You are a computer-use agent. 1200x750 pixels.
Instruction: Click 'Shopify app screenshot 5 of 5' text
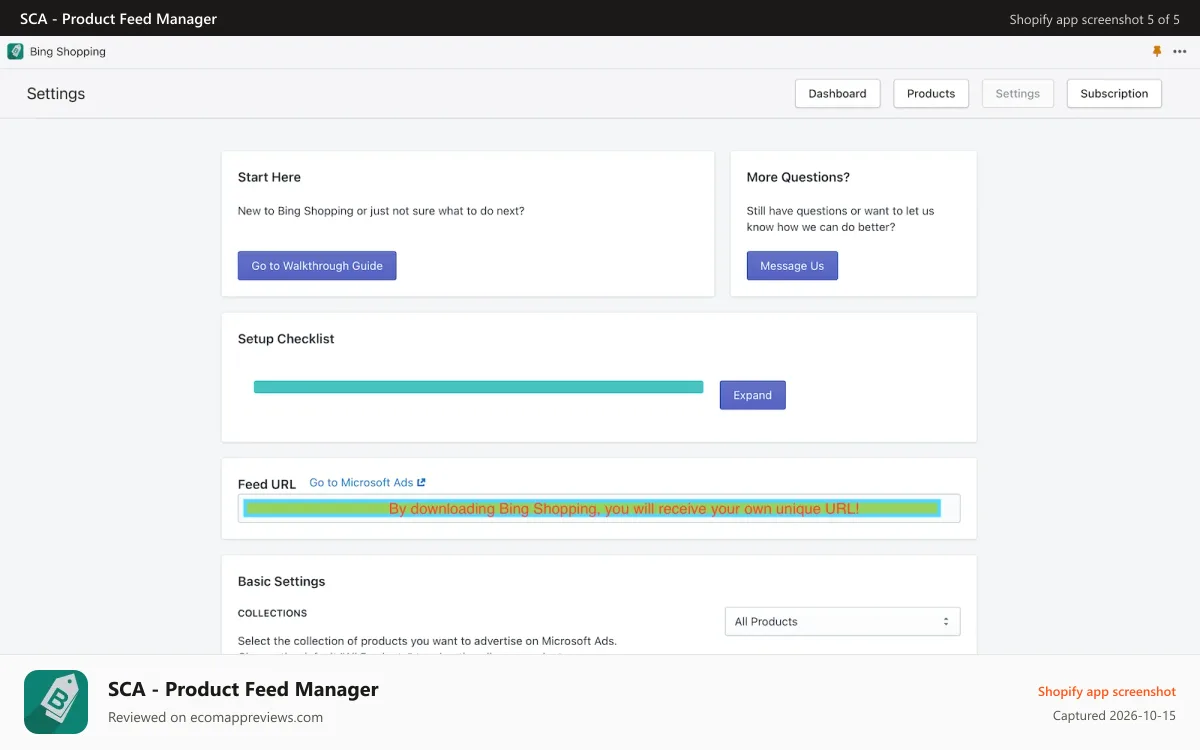(x=1095, y=19)
